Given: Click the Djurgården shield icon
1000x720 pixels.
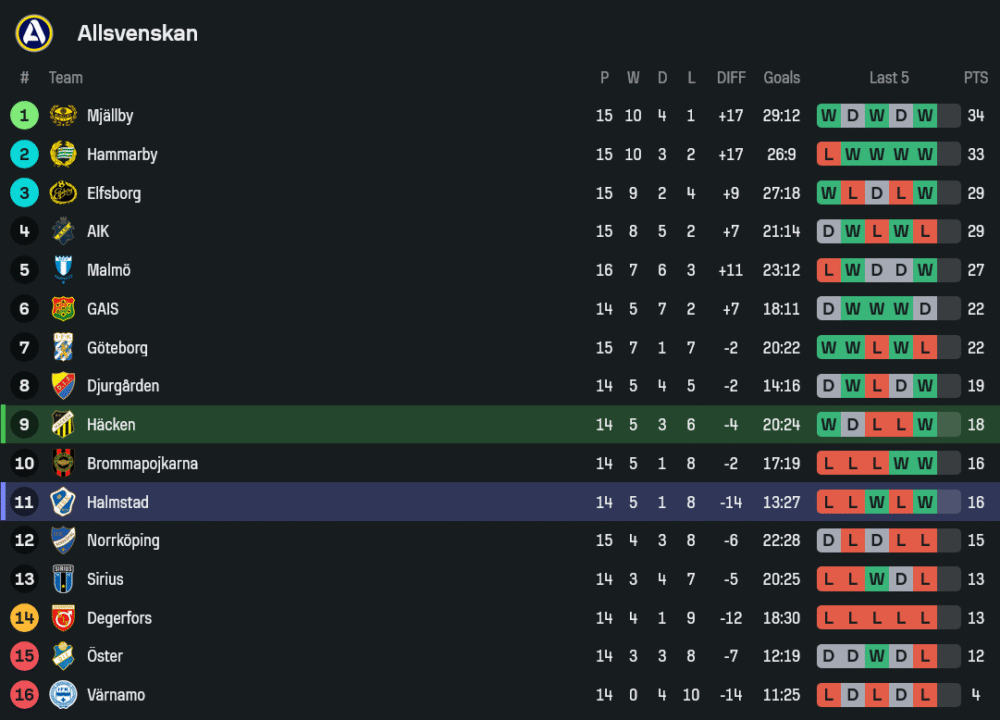Looking at the screenshot, I should click(63, 386).
